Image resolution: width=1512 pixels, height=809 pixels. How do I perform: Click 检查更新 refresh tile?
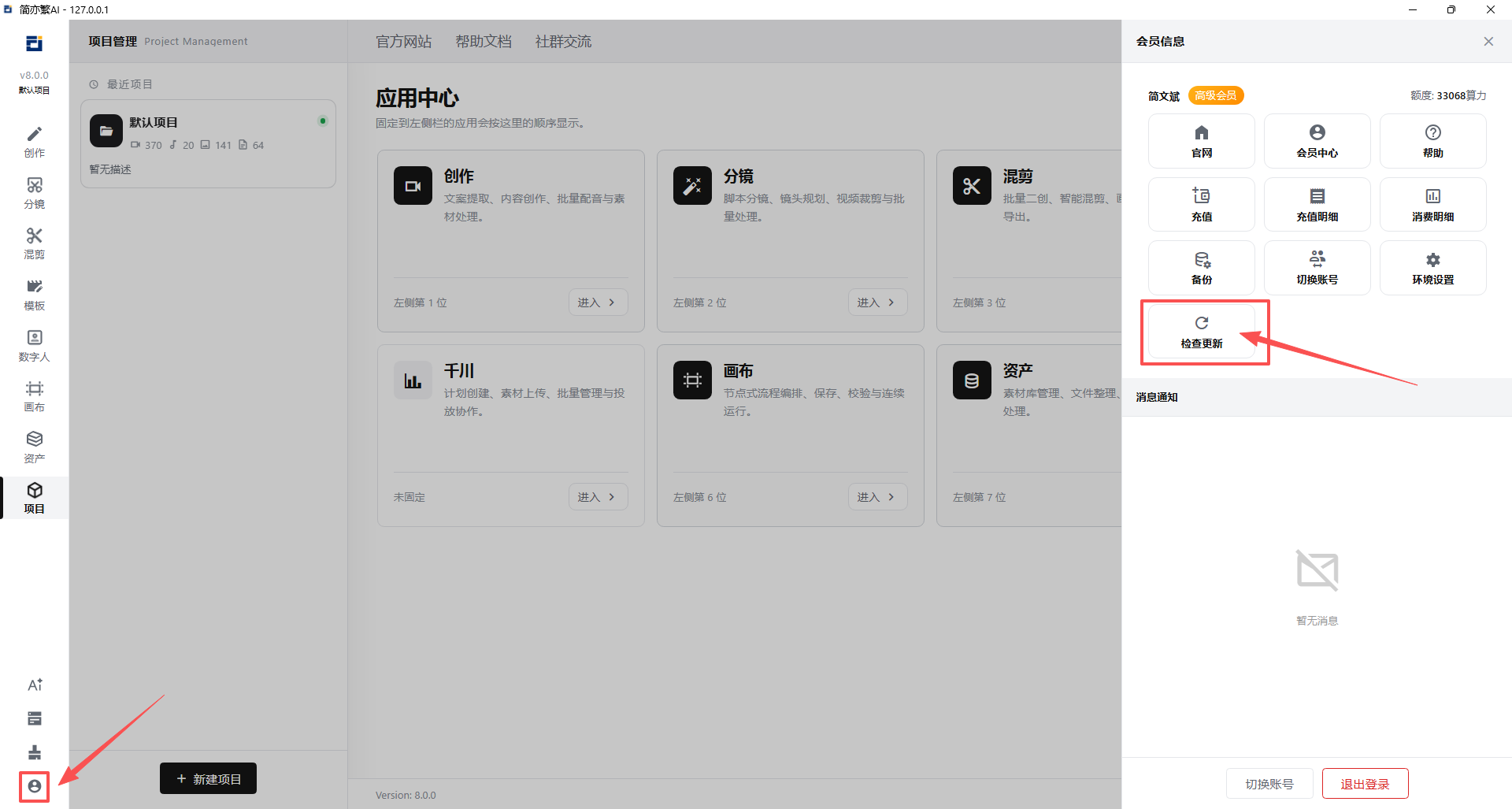click(1202, 332)
